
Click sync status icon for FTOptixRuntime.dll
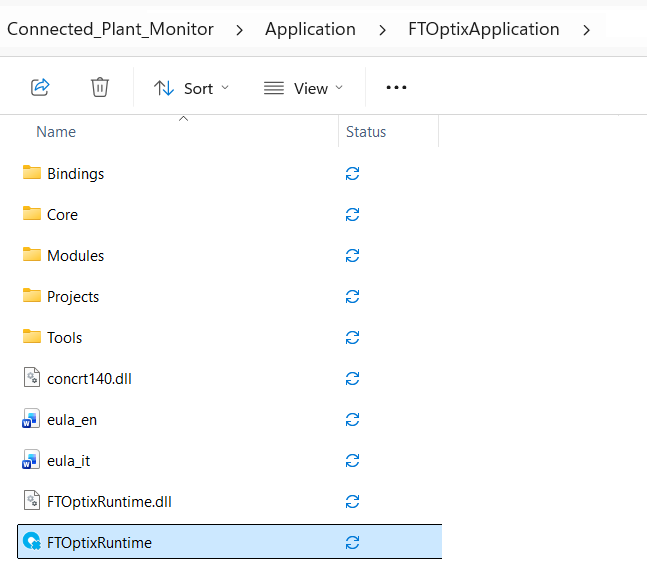(x=352, y=502)
